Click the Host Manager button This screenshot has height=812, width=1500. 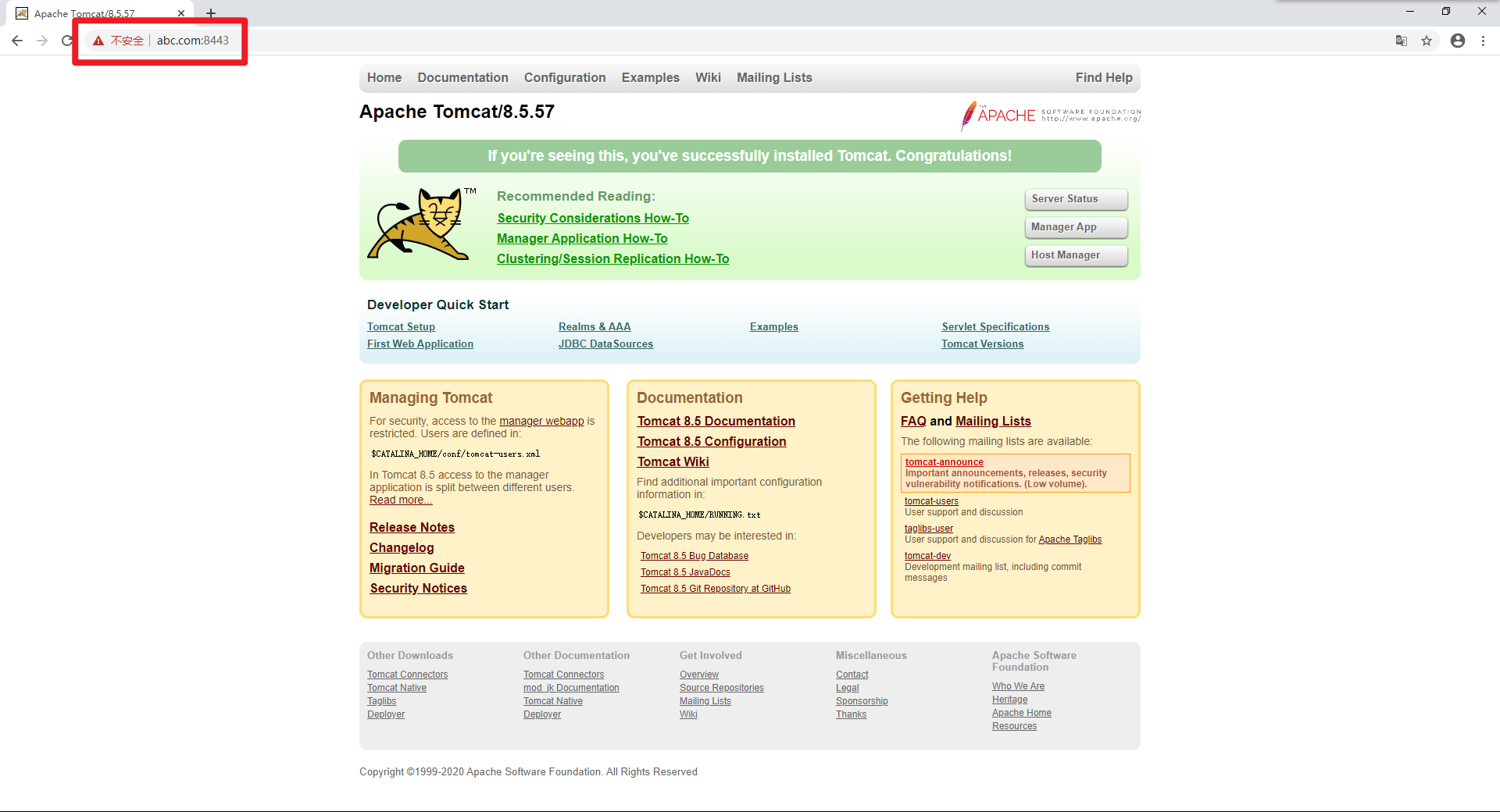click(1076, 255)
